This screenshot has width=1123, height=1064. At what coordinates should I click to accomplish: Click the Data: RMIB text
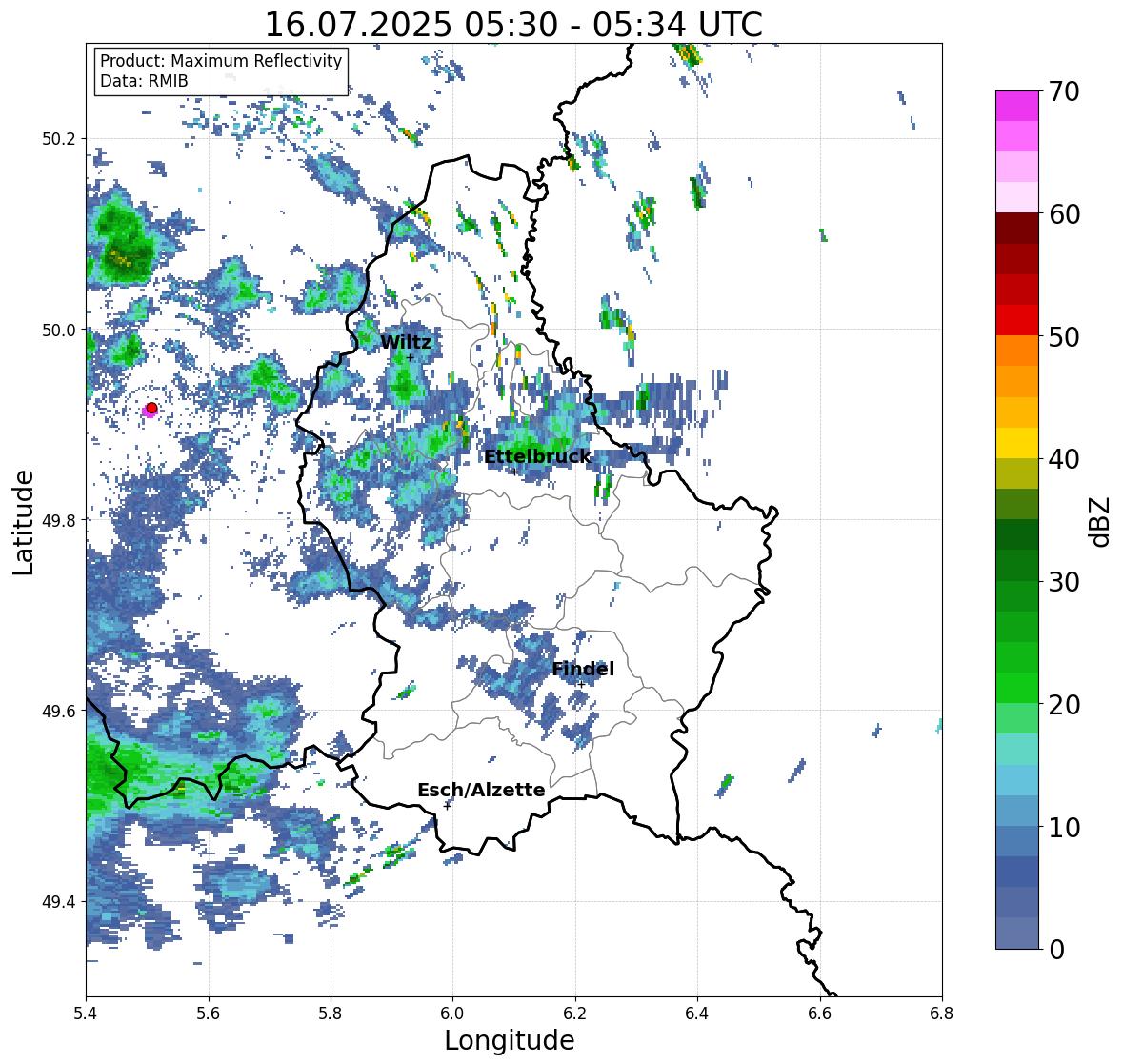[144, 81]
